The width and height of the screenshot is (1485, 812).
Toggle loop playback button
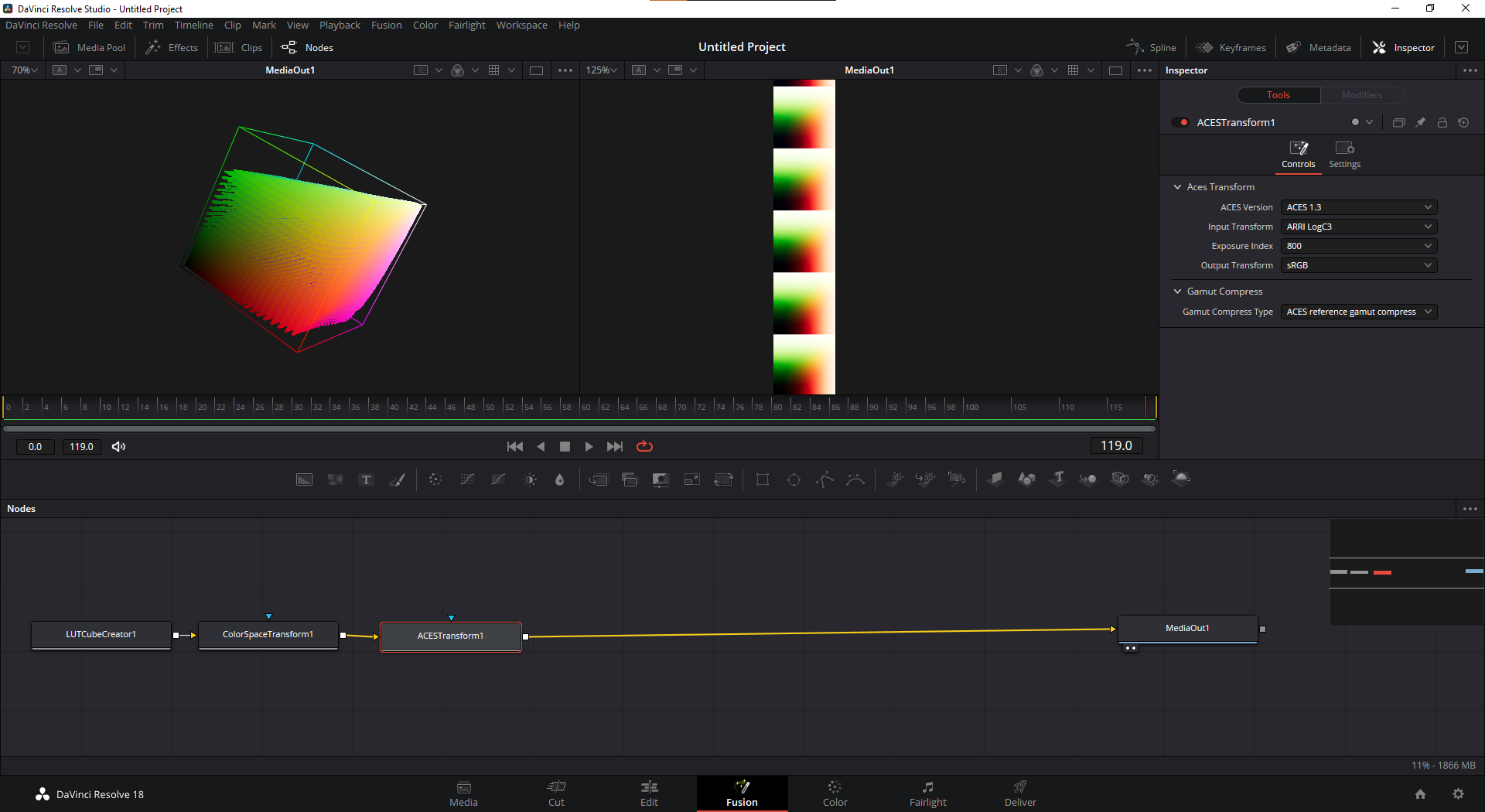(x=644, y=446)
